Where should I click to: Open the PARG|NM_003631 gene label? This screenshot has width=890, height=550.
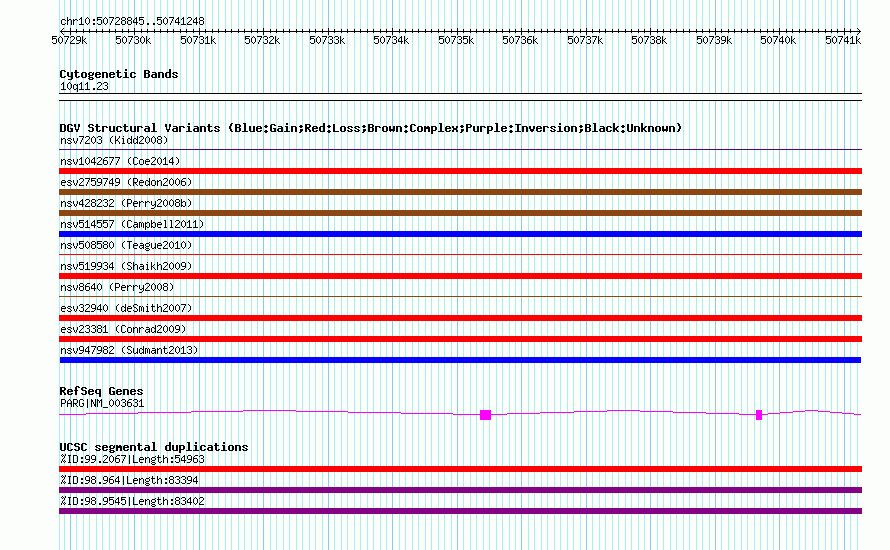tap(102, 404)
